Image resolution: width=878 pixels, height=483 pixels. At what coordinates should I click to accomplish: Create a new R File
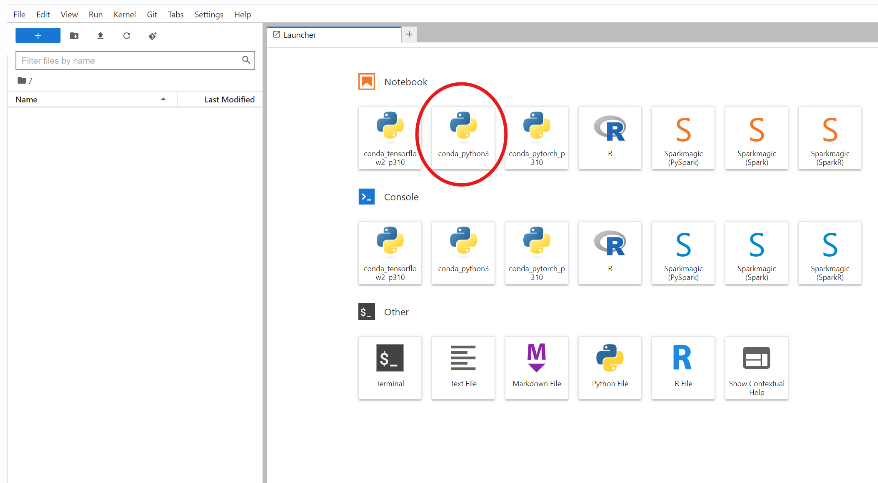click(683, 368)
